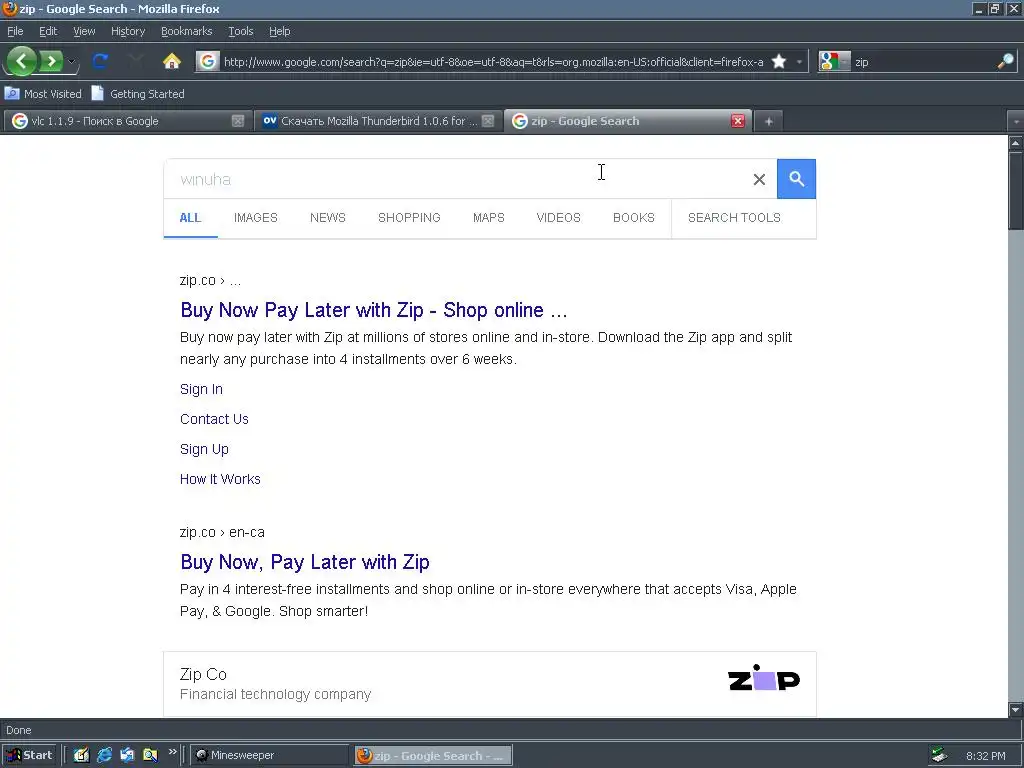Viewport: 1024px width, 768px height.
Task: Open the first quick launch icon next to Start
Action: [x=81, y=756]
